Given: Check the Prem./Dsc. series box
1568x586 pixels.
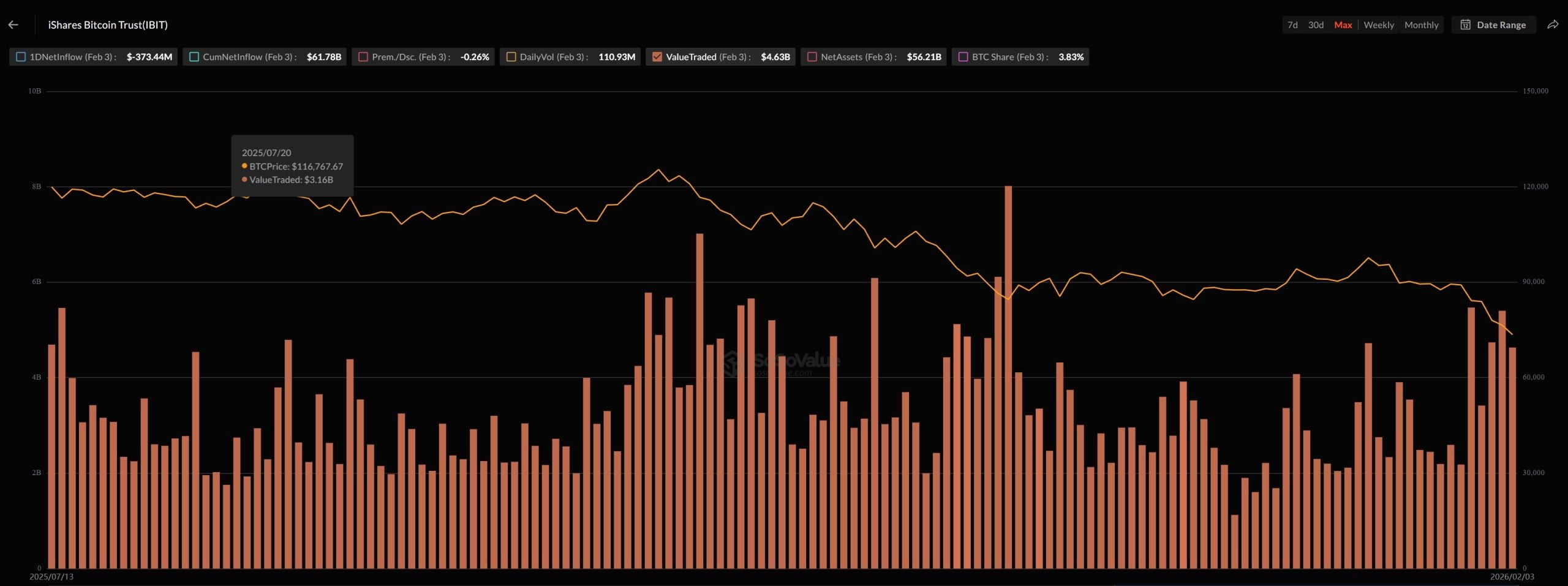Looking at the screenshot, I should coord(363,57).
